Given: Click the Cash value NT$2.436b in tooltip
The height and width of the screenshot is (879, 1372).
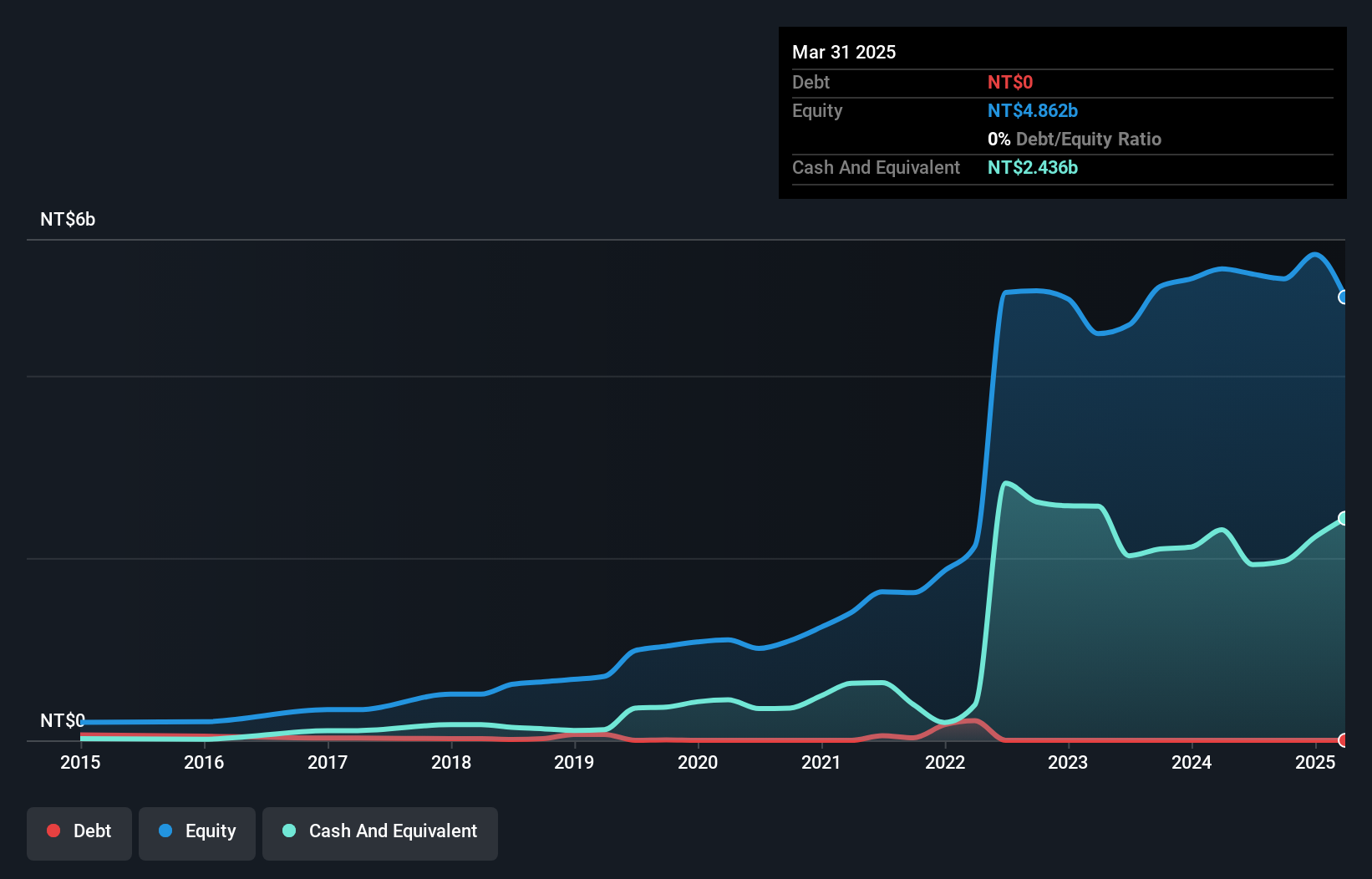Looking at the screenshot, I should tap(1033, 167).
